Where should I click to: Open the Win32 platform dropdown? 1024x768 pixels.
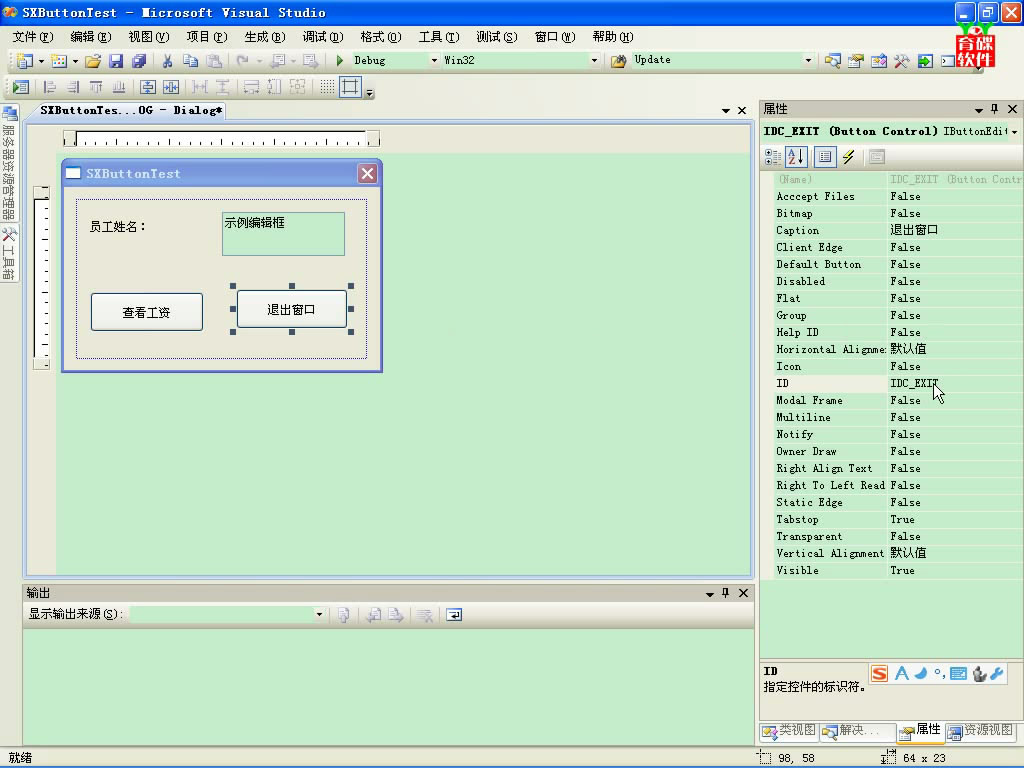tap(594, 61)
